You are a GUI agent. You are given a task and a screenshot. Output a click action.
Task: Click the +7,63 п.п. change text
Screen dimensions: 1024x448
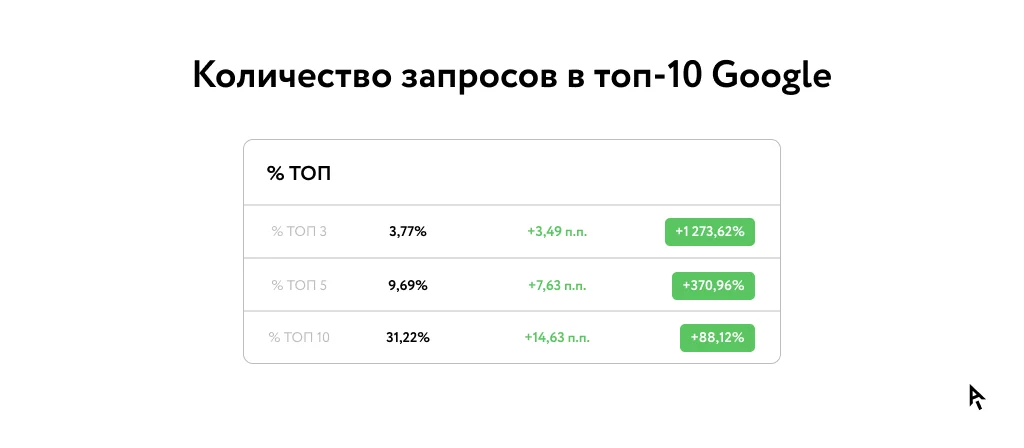558,285
